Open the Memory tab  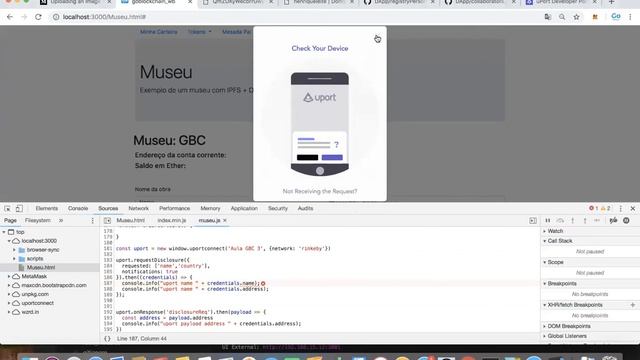coord(210,209)
